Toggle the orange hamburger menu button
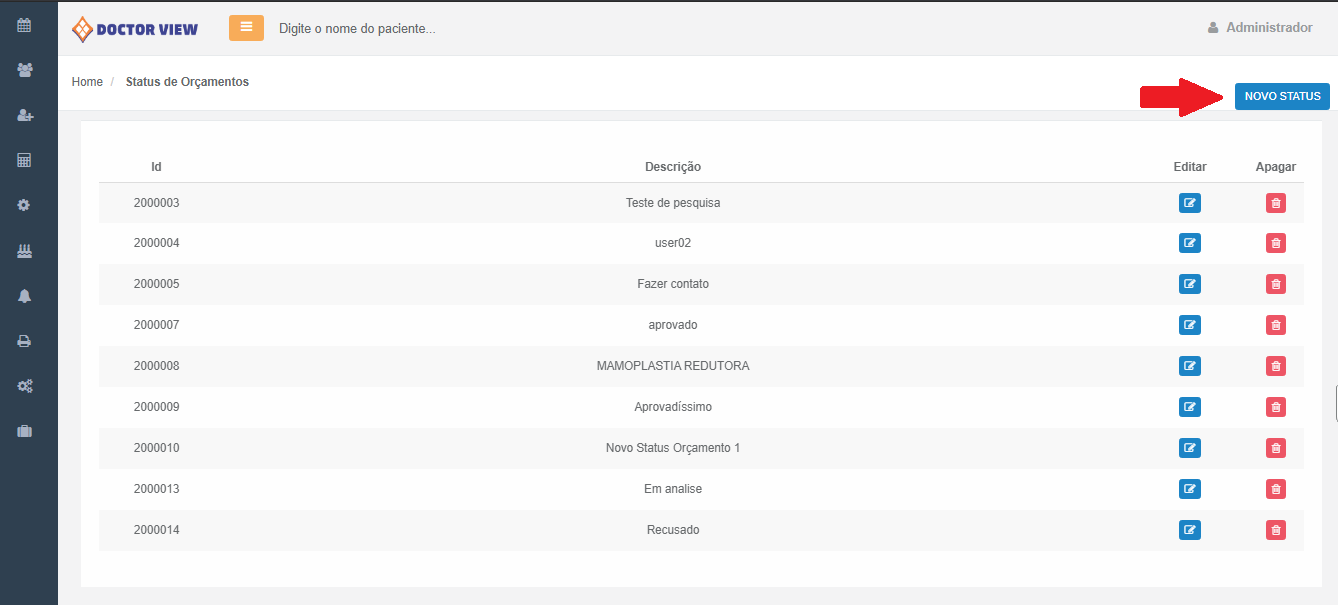Viewport: 1338px width, 606px height. tap(246, 28)
